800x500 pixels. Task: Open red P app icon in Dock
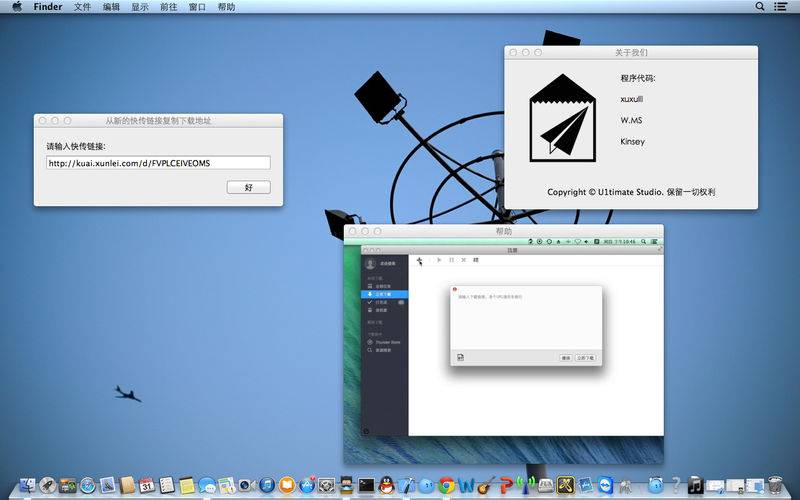point(506,485)
